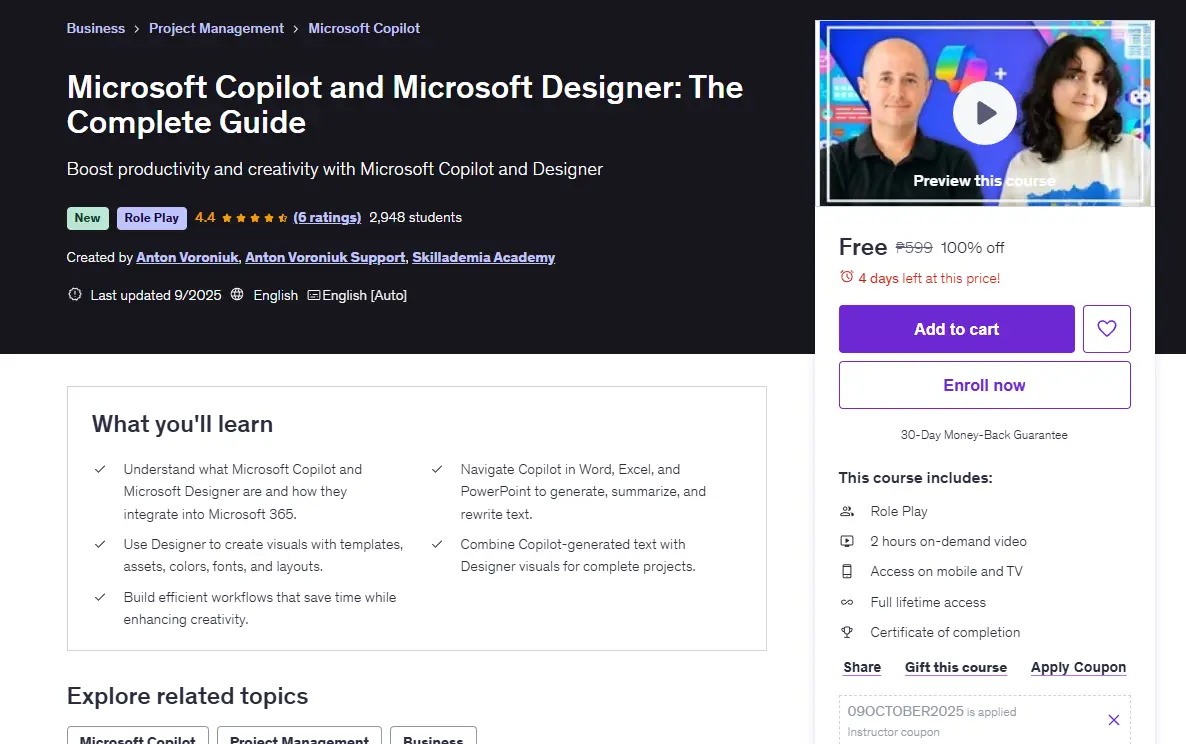The width and height of the screenshot is (1186, 744).
Task: Click the Enroll now button
Action: point(984,385)
